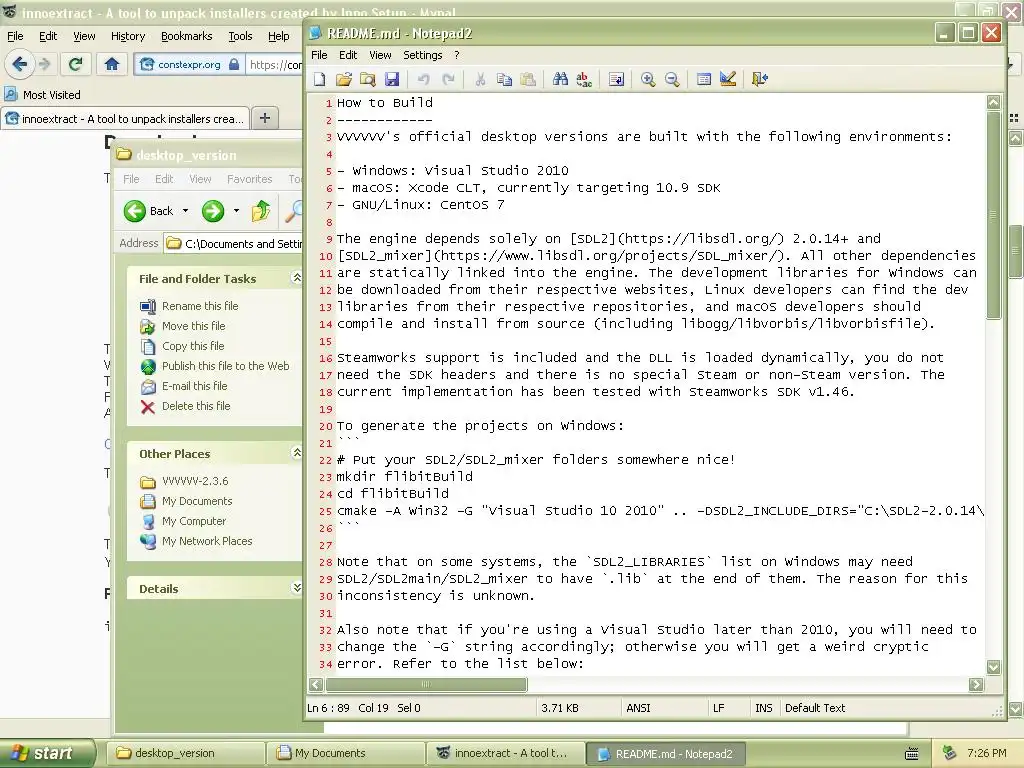Collapse the File and Folder Tasks panel
1024x768 pixels.
pyautogui.click(x=296, y=278)
